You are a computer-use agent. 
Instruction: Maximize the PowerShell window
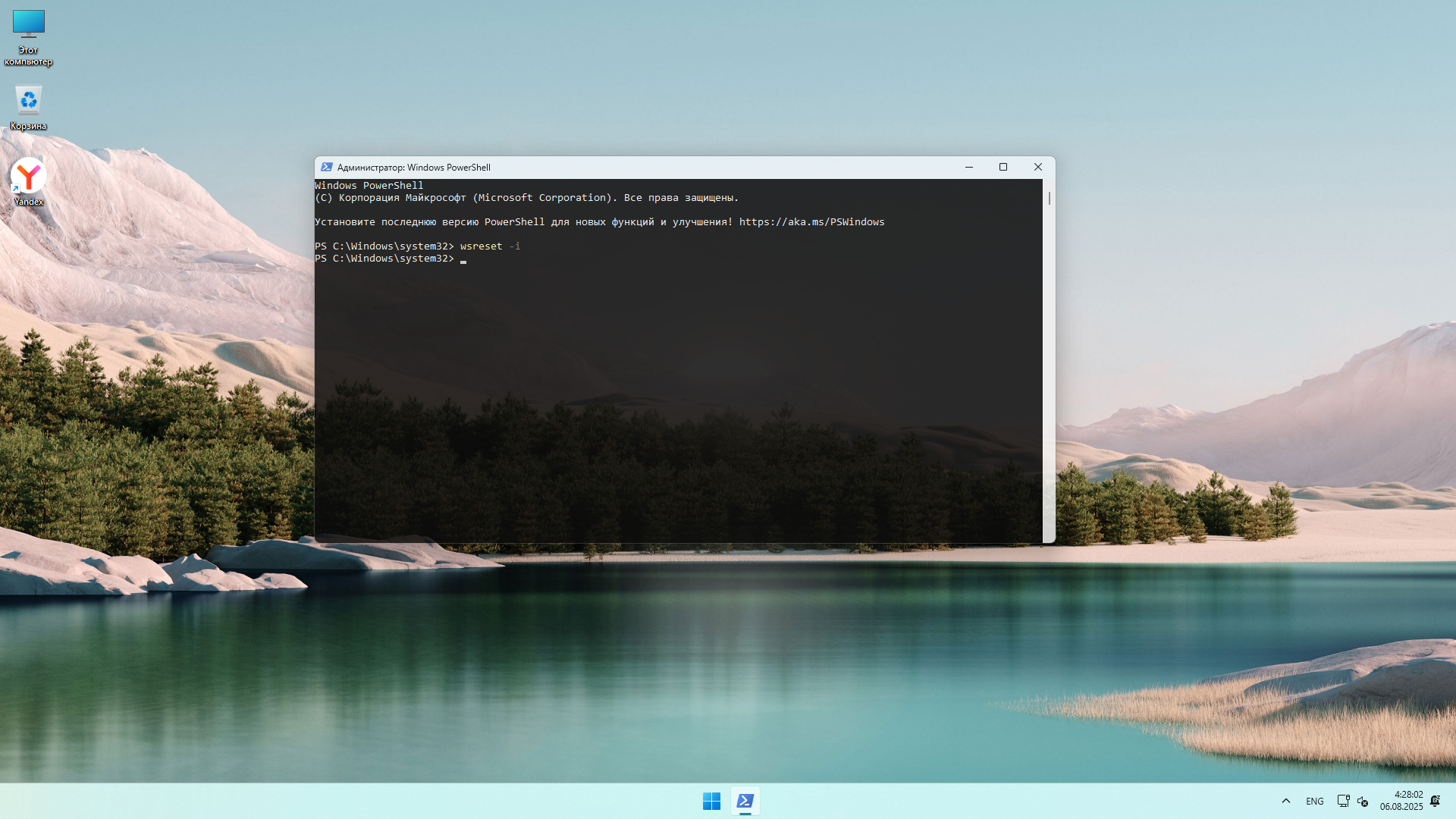pos(1003,168)
